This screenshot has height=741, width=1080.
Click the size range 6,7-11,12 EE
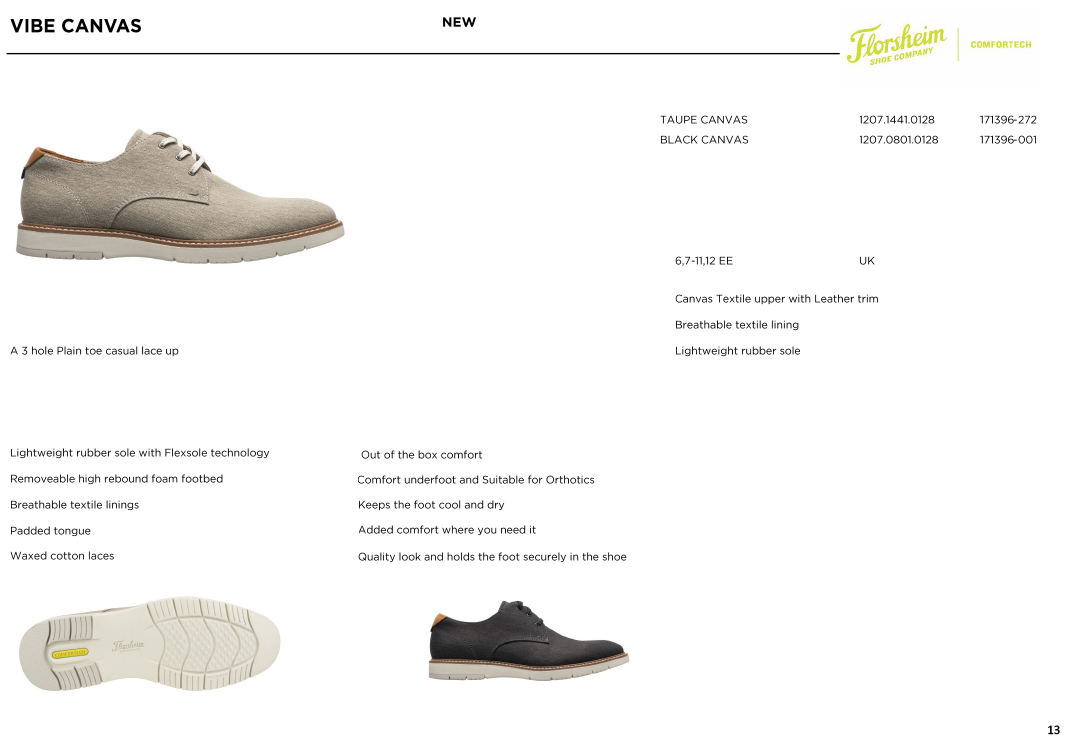click(704, 261)
